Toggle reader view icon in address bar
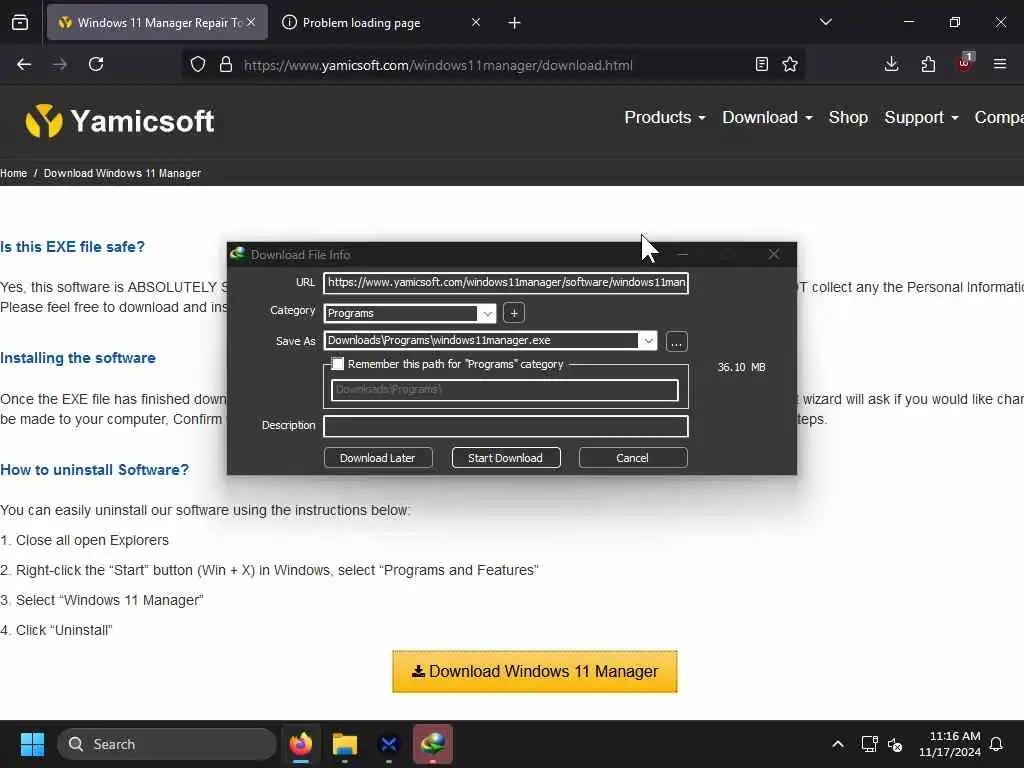Viewport: 1024px width, 768px height. click(x=761, y=64)
